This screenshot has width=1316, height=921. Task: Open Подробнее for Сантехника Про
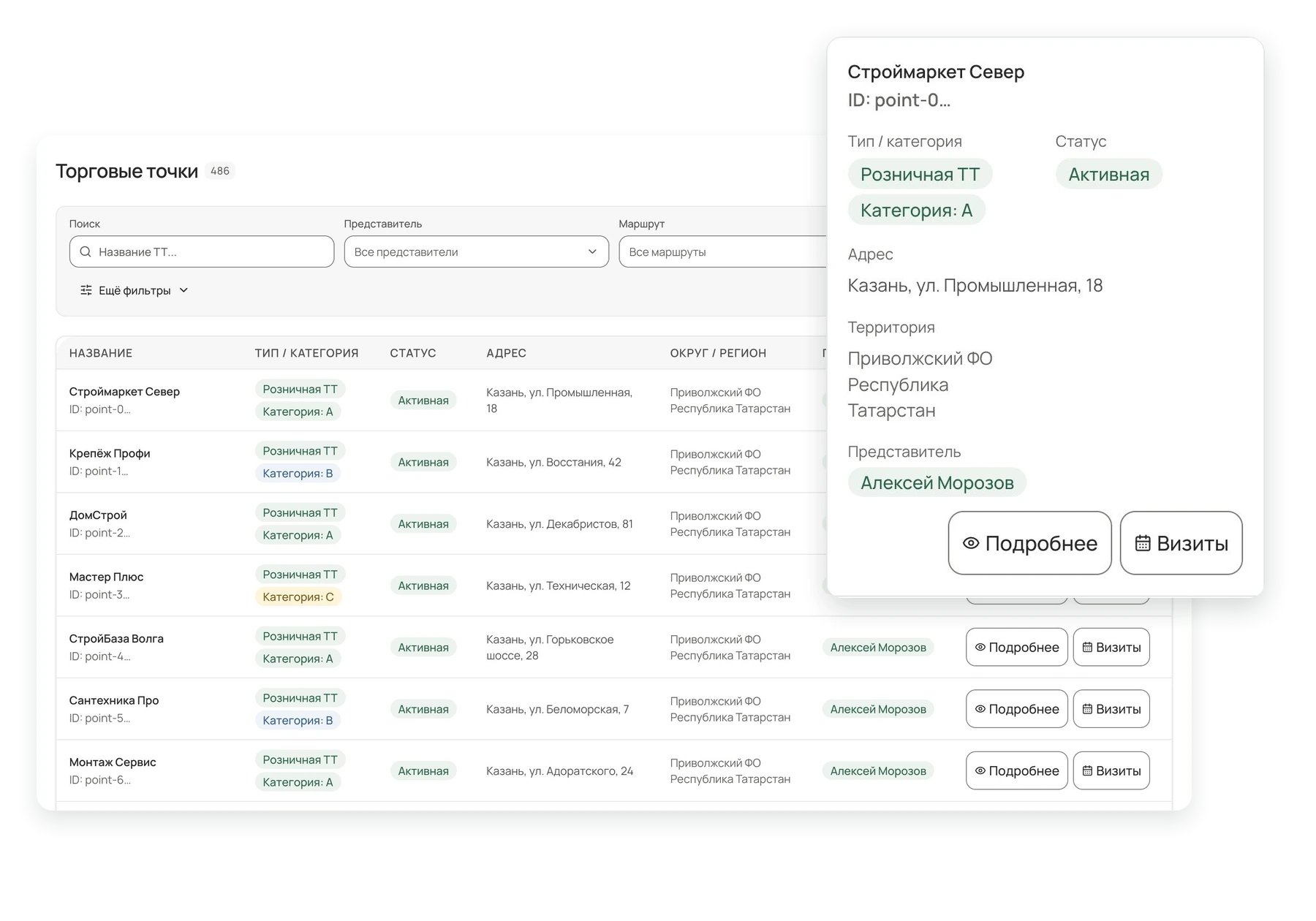pyautogui.click(x=1016, y=709)
